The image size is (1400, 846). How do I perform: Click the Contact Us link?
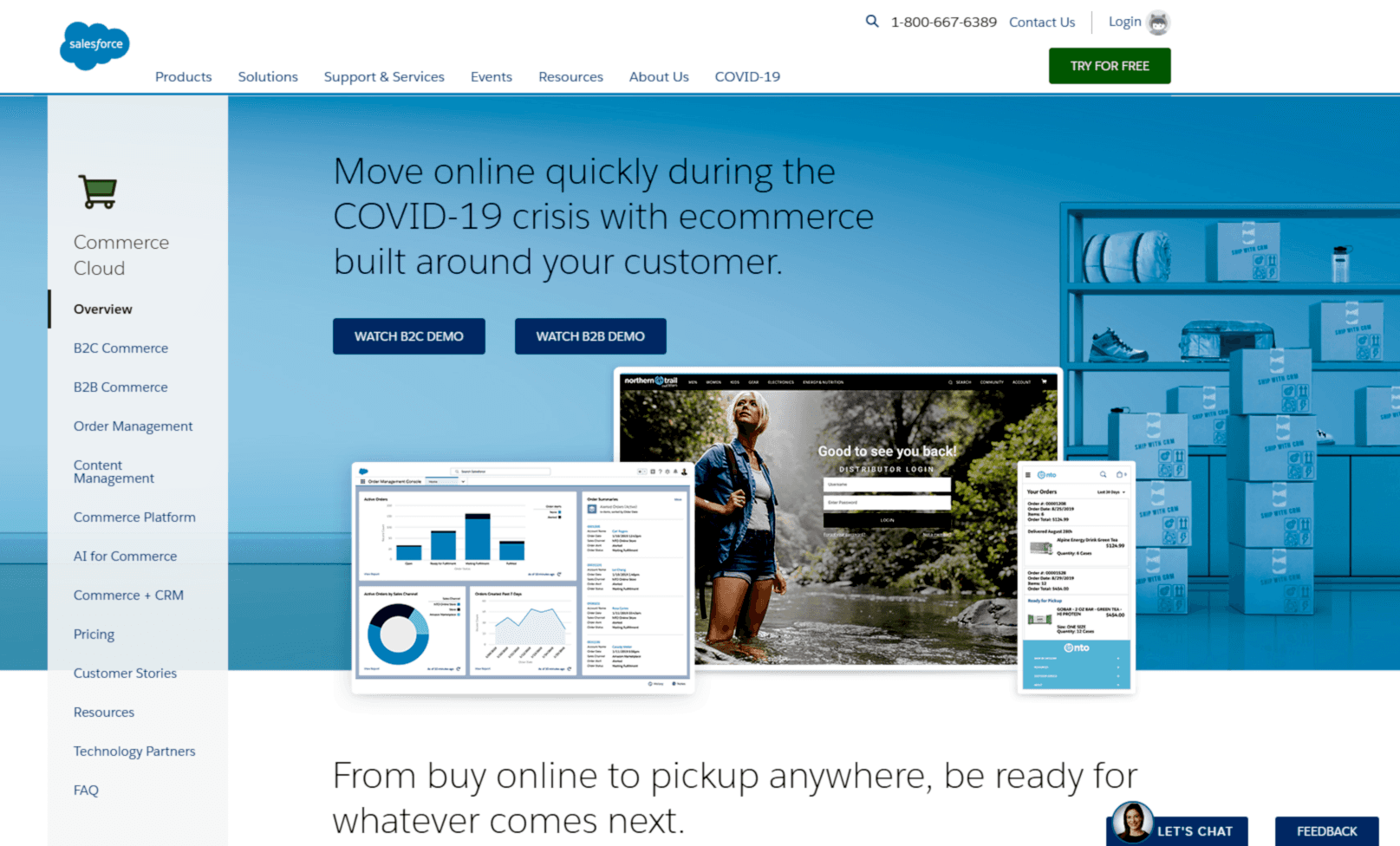coord(1042,23)
